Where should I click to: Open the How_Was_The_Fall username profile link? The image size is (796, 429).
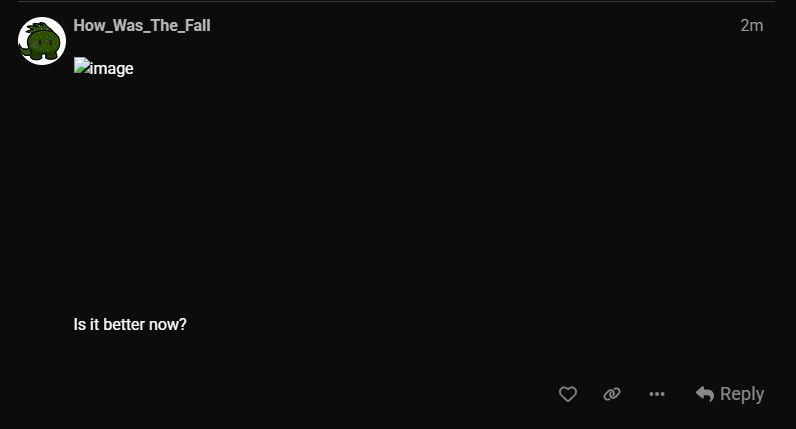click(142, 26)
